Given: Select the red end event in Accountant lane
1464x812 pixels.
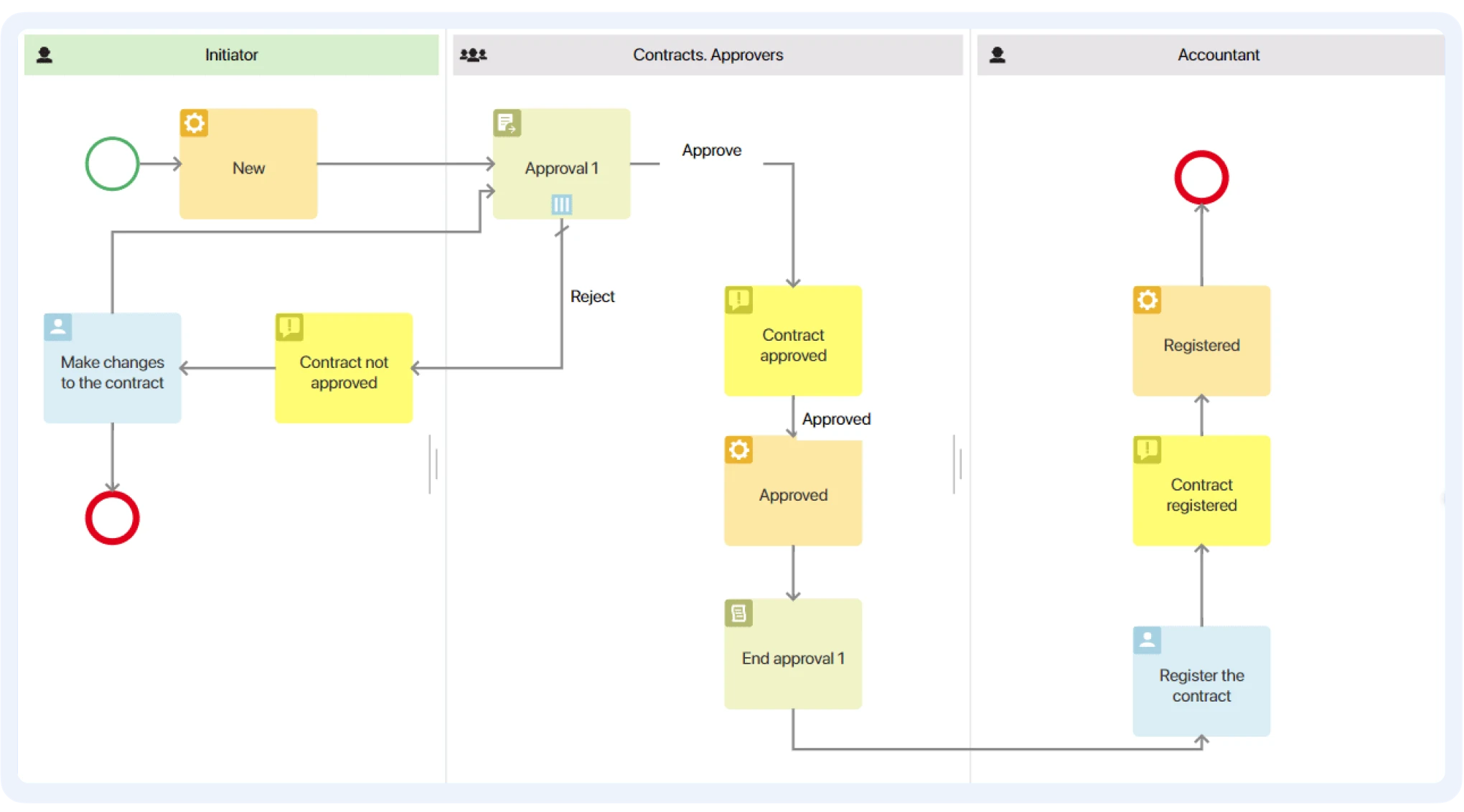Looking at the screenshot, I should [1201, 177].
